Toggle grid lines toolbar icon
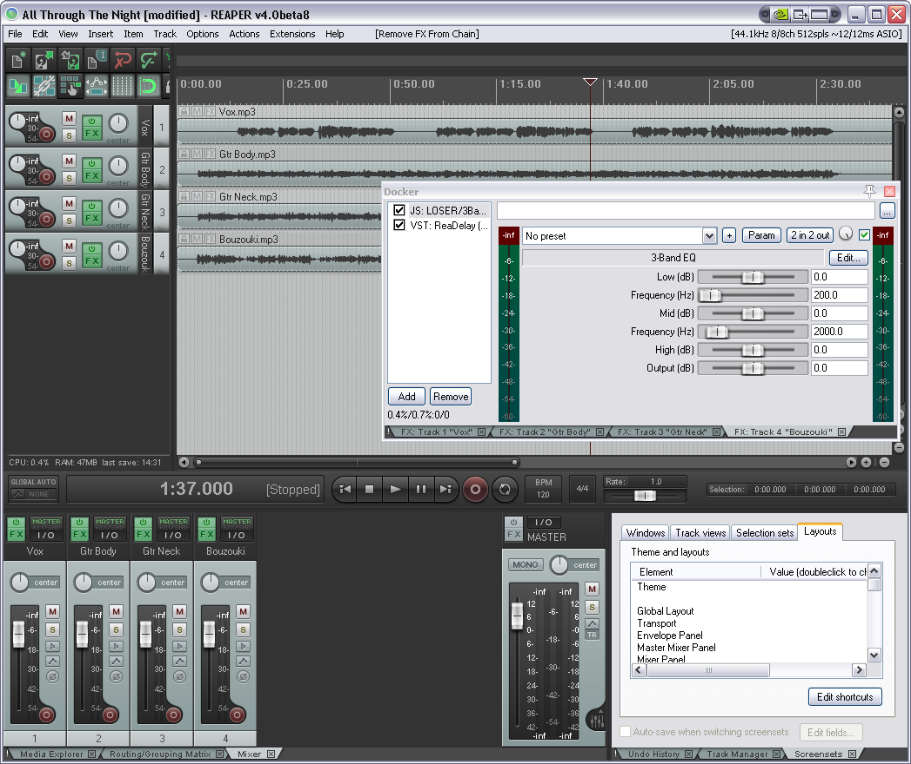The height and width of the screenshot is (764, 911). tap(122, 87)
